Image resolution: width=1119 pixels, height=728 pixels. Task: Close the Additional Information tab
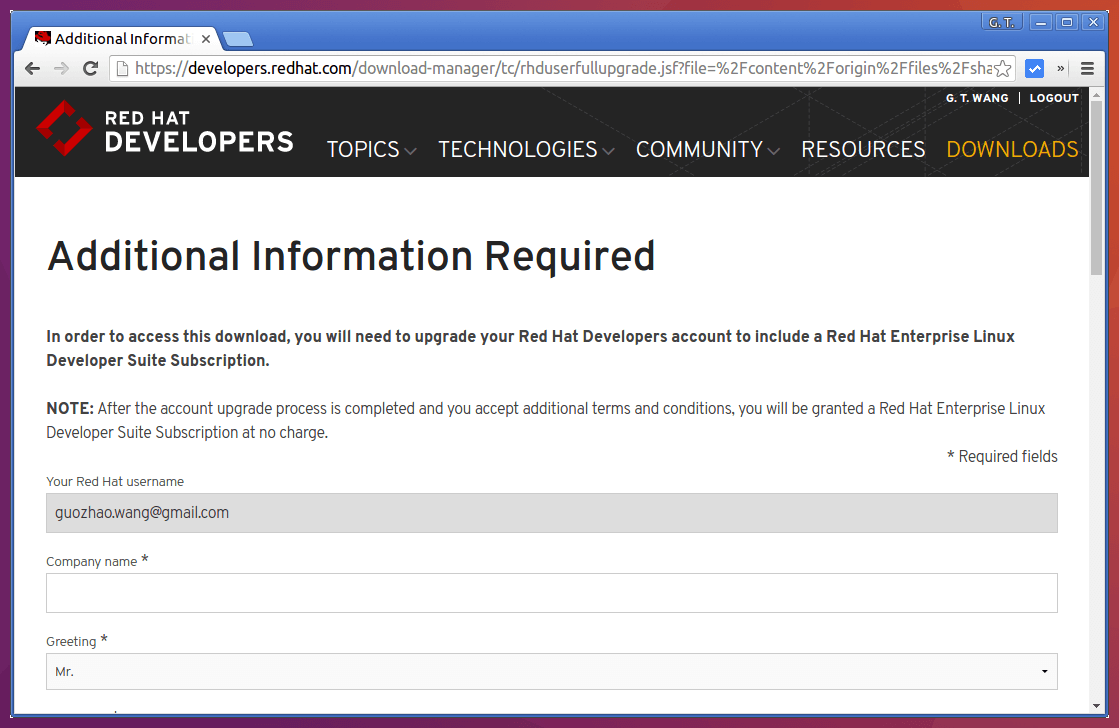tap(207, 39)
